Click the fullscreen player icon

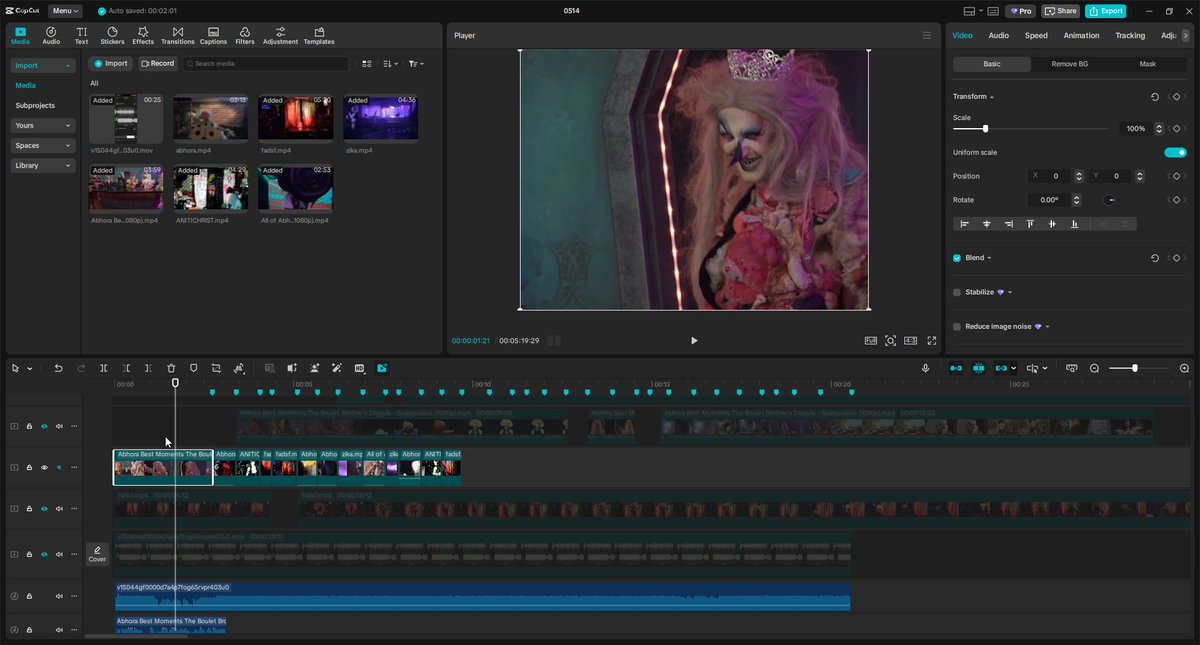pos(932,340)
